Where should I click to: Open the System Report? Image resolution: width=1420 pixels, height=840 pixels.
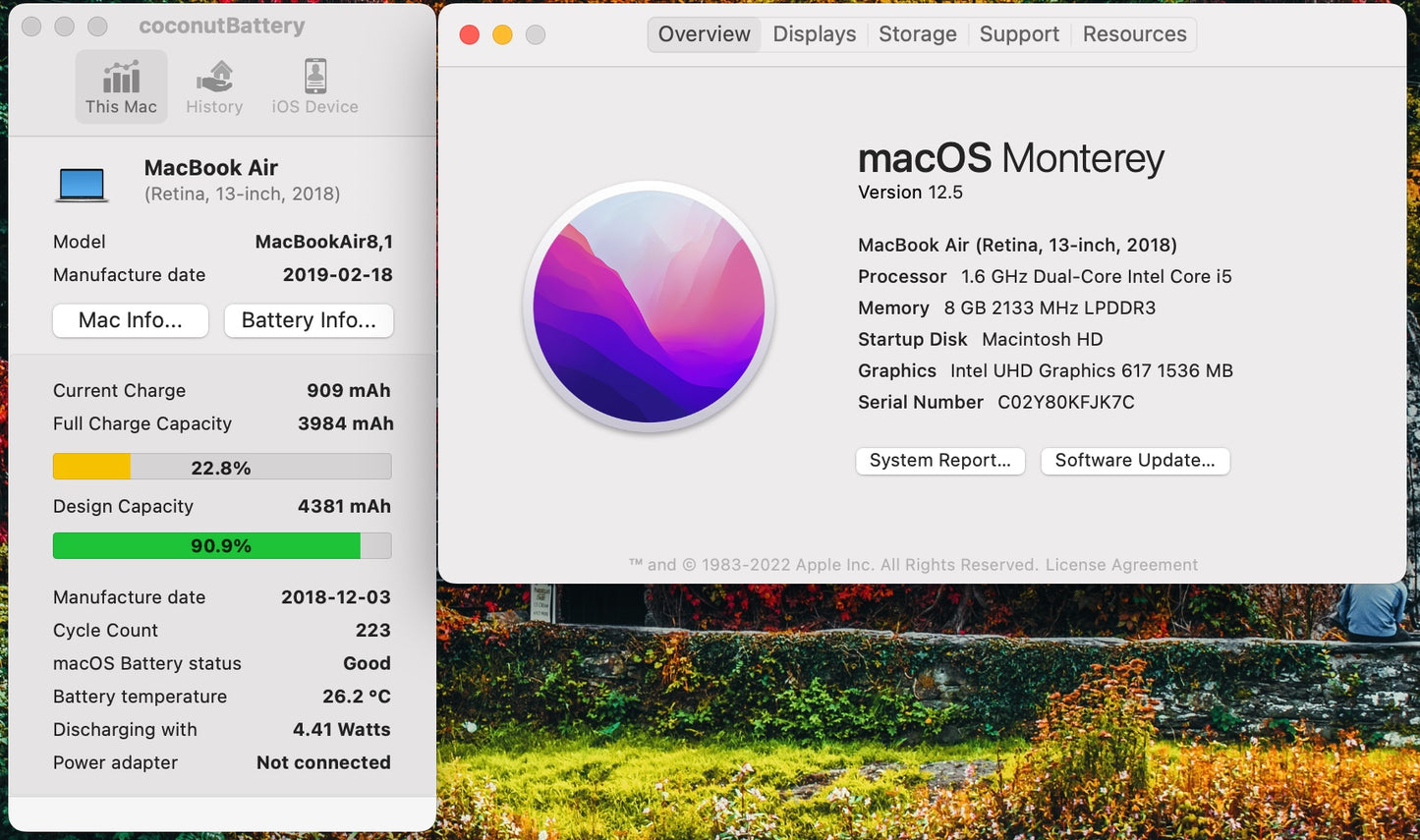939,461
